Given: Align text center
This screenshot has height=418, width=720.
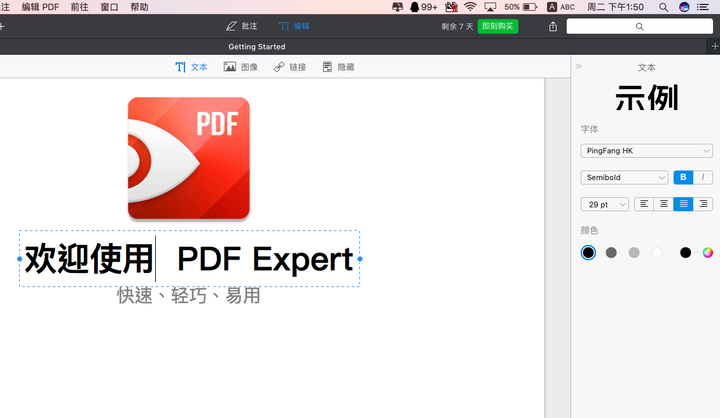Looking at the screenshot, I should pos(664,204).
